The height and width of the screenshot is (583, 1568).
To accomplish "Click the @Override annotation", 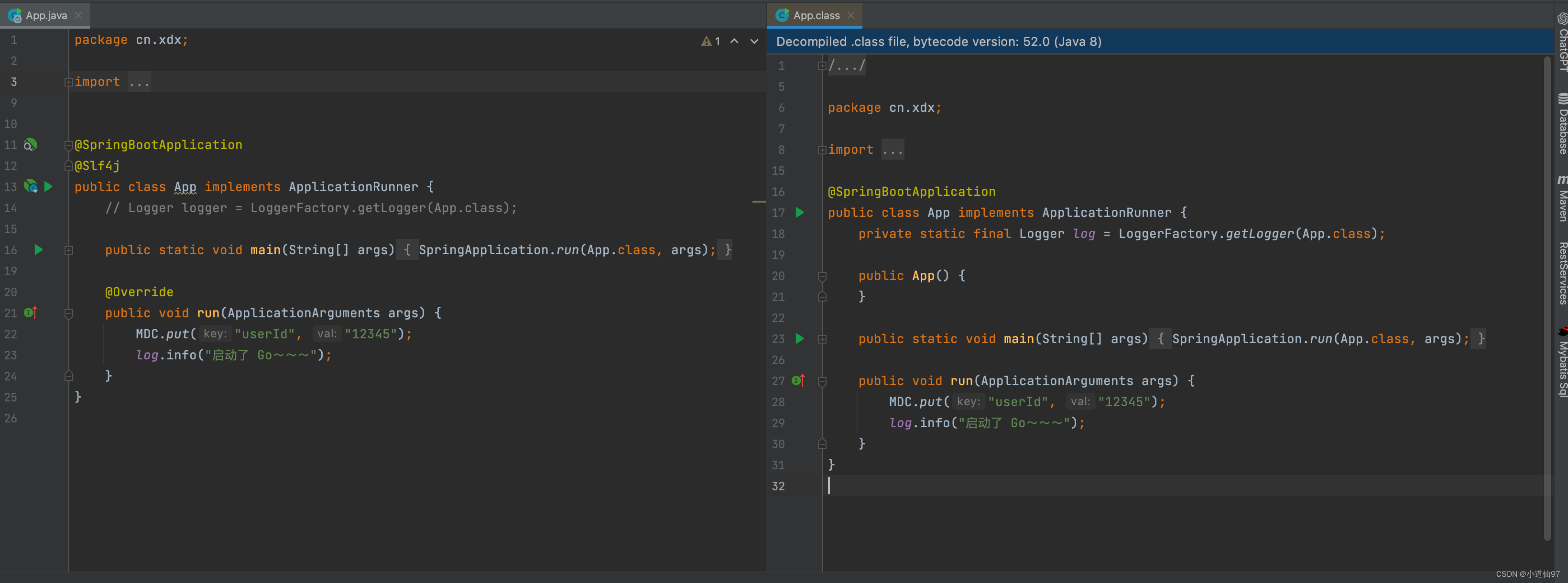I will click(139, 292).
